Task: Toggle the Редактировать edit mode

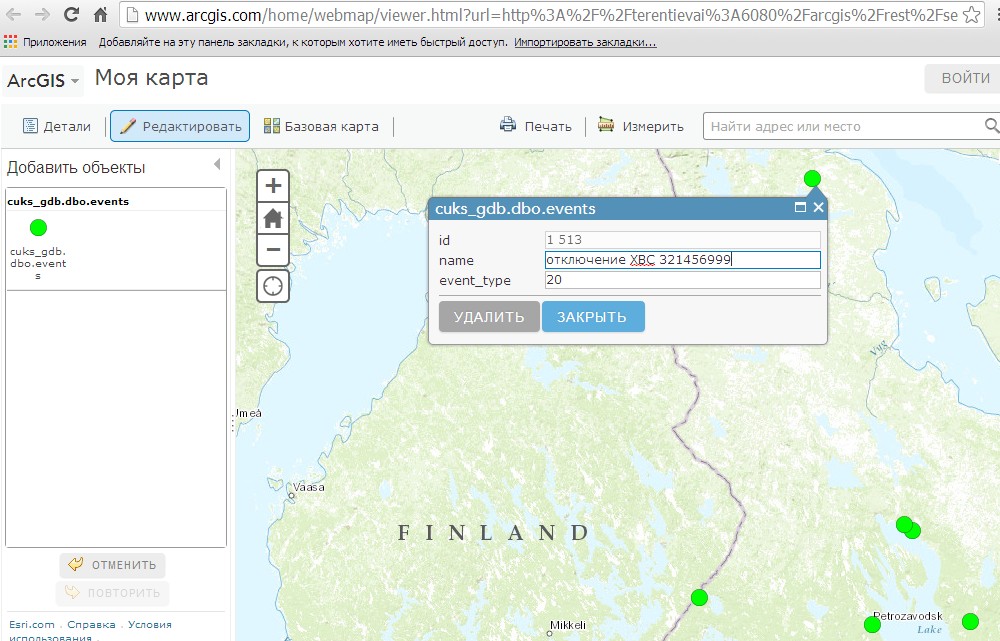Action: 180,127
